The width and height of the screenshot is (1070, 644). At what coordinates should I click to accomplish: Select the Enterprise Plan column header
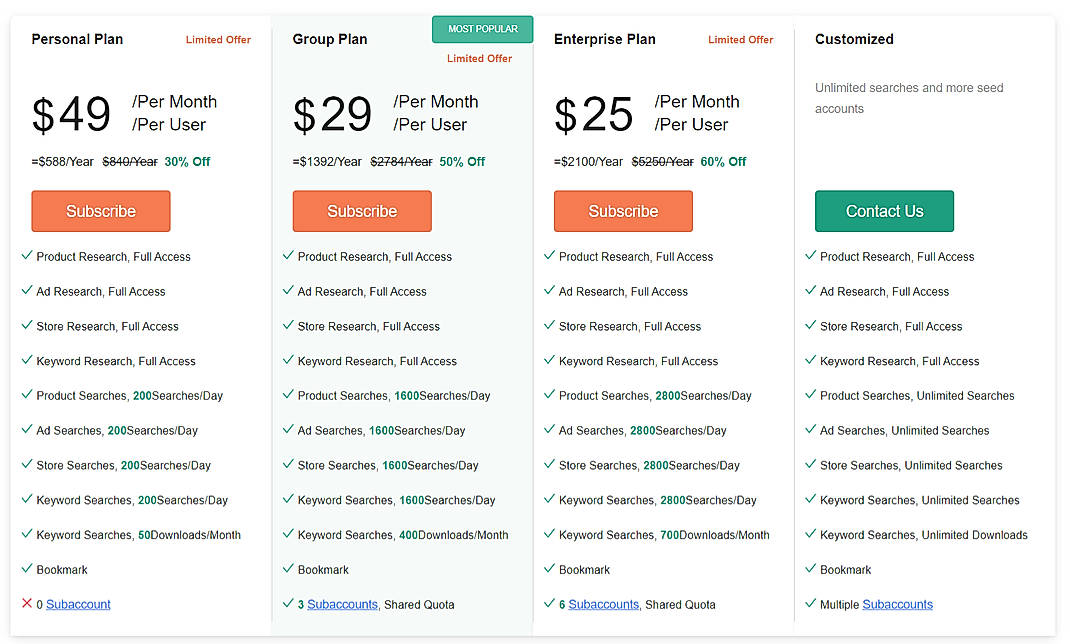[604, 39]
